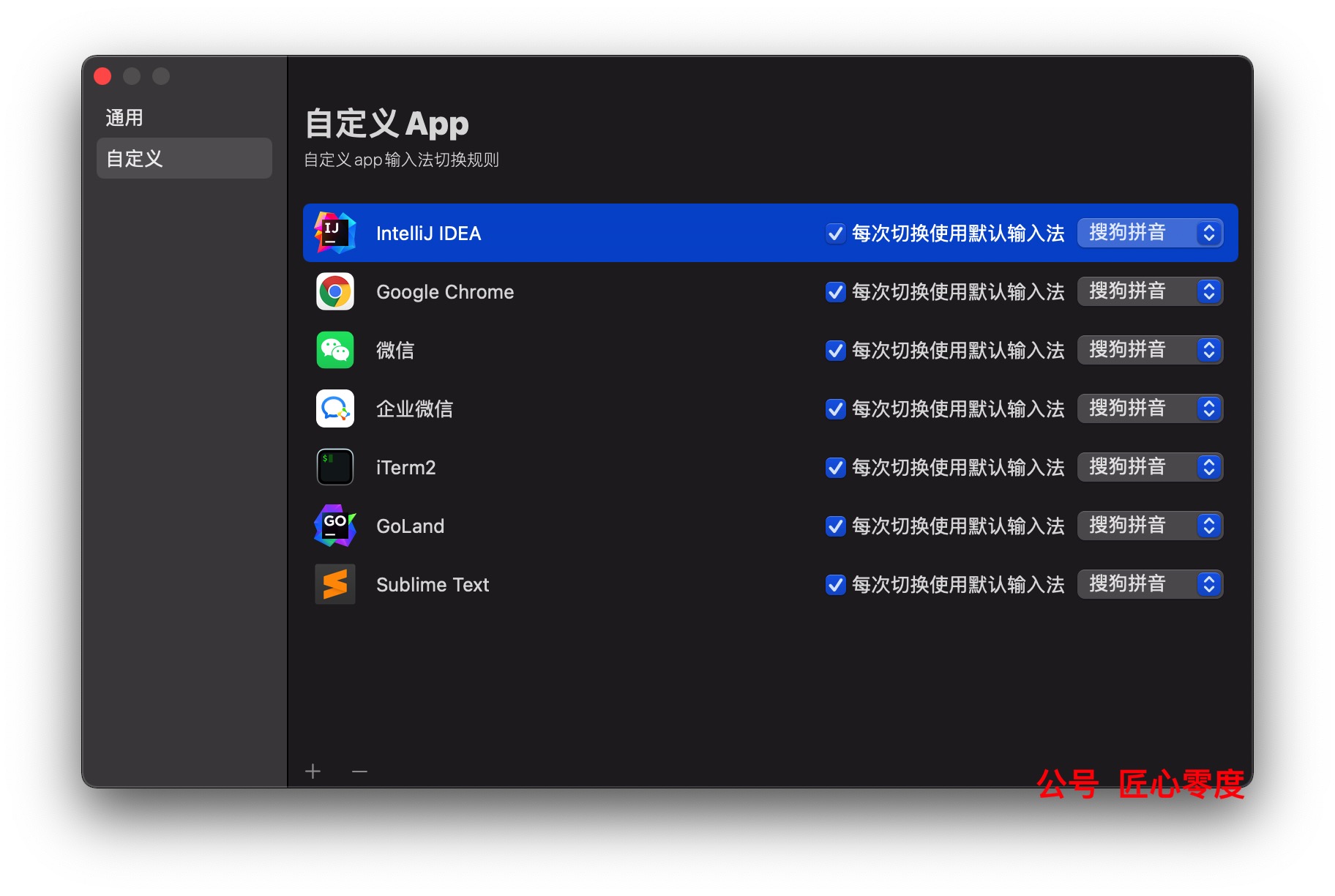Click the 微信 app icon
The height and width of the screenshot is (896, 1335).
334,350
